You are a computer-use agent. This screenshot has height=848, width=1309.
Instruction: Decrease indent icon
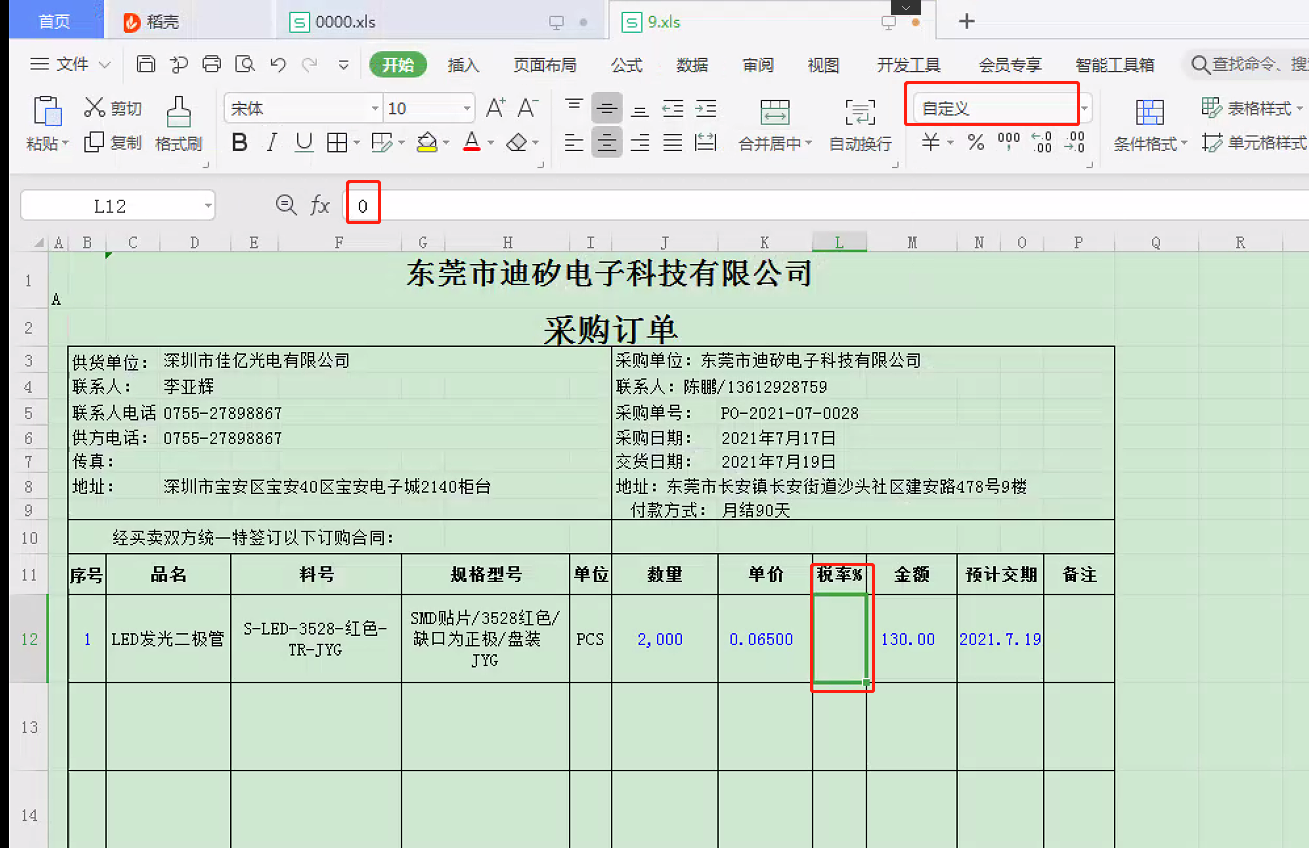673,109
